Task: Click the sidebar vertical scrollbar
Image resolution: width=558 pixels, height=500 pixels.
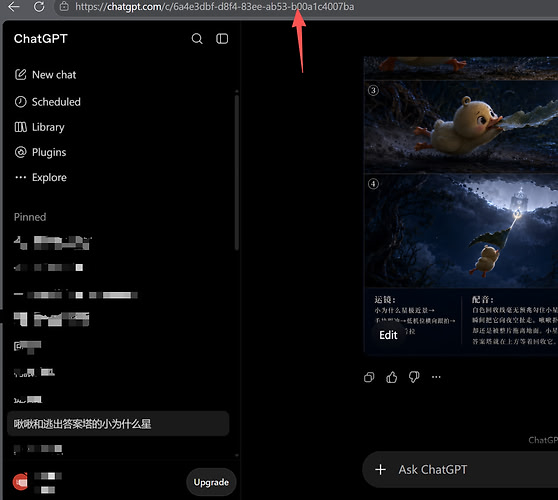Action: [237, 171]
